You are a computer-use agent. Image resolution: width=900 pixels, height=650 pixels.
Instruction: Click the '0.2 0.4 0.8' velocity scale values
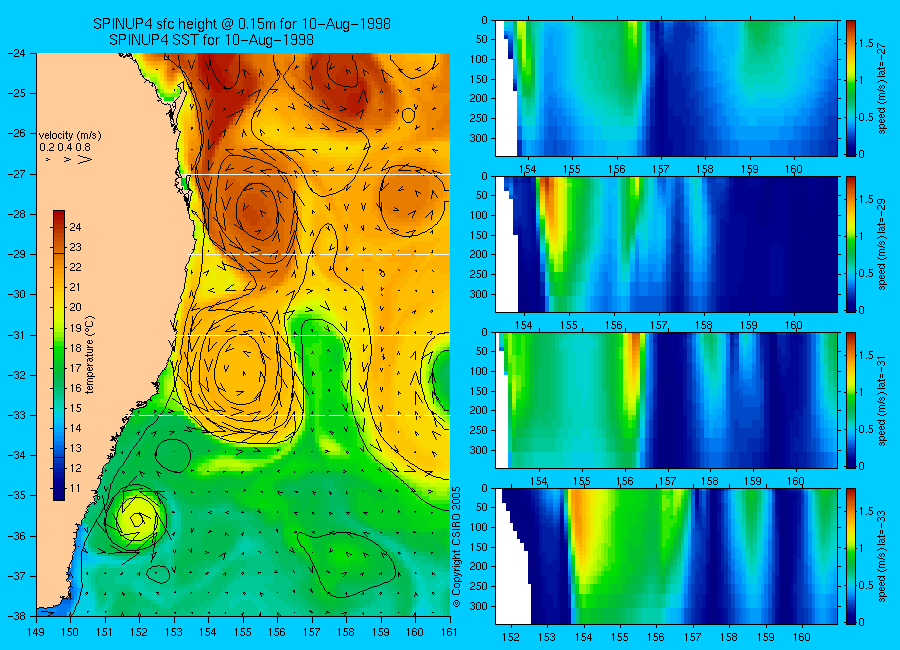click(65, 148)
